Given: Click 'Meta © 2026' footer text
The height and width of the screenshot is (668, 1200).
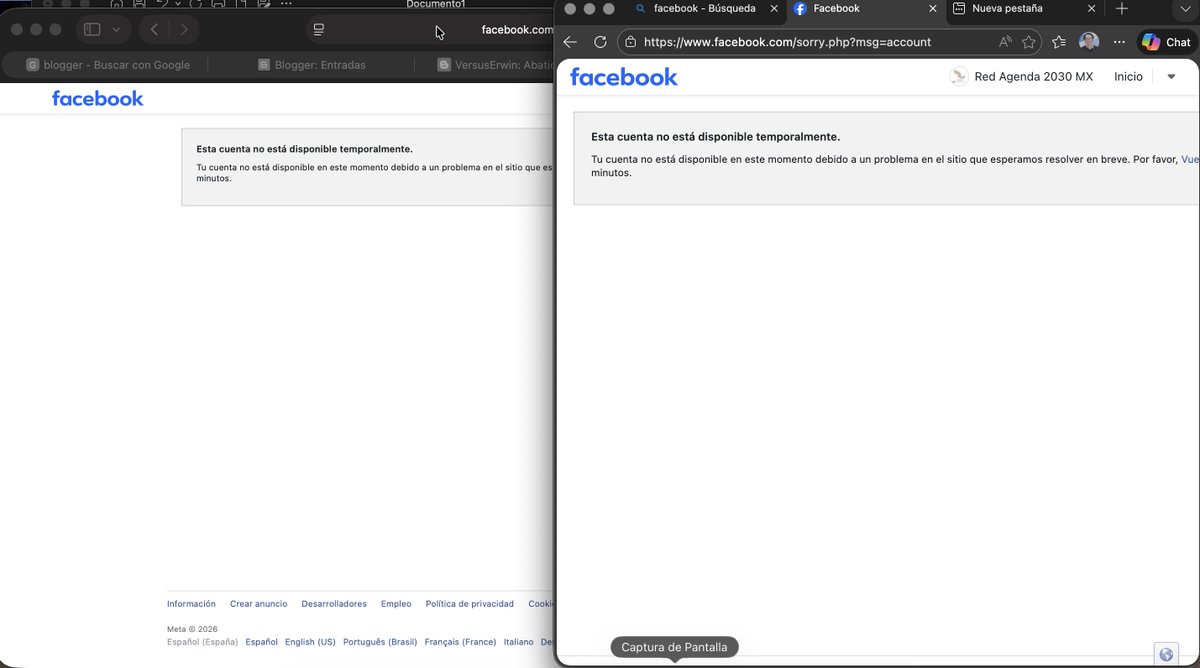Looking at the screenshot, I should pos(192,629).
